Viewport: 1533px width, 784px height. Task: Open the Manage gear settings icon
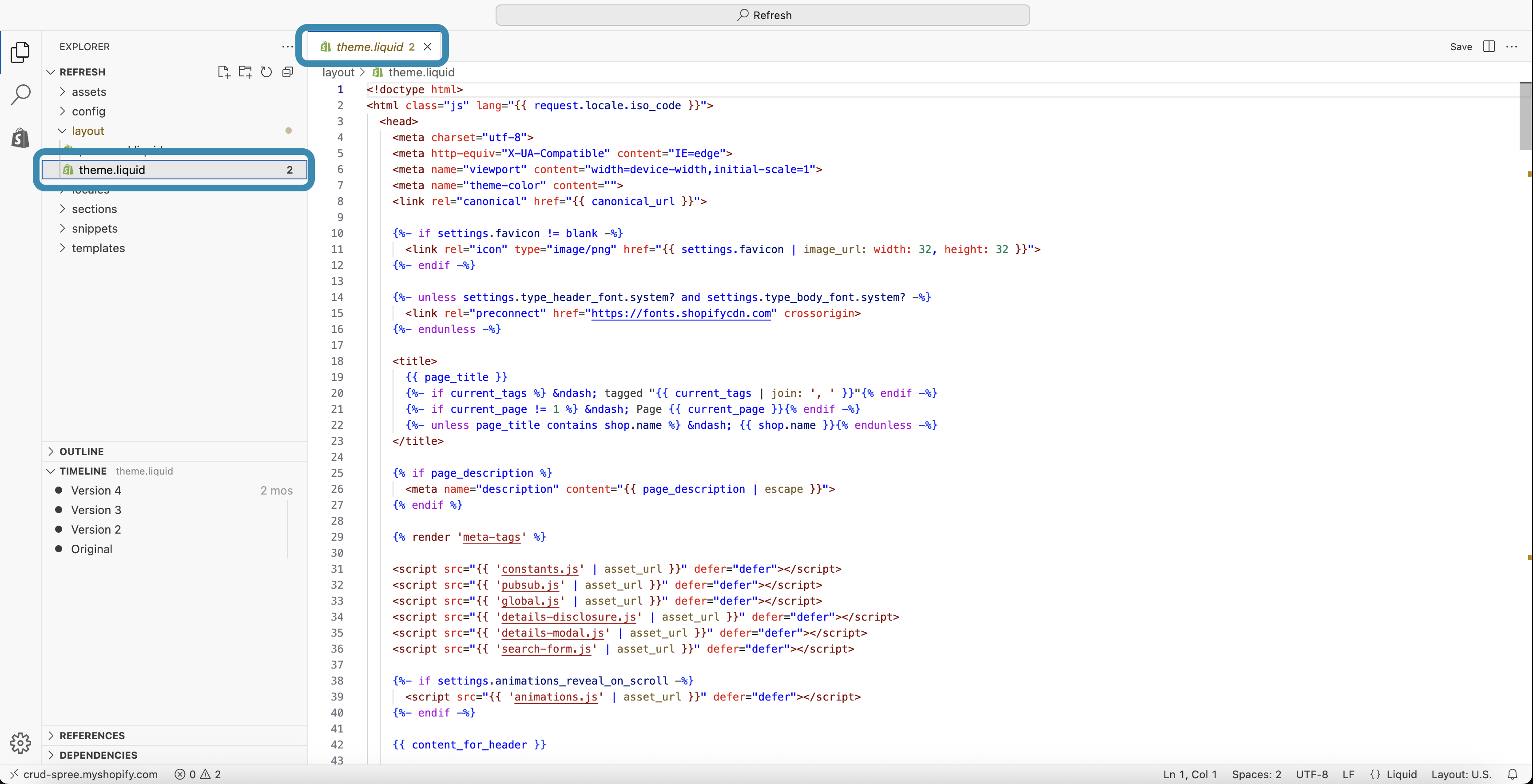pos(20,742)
